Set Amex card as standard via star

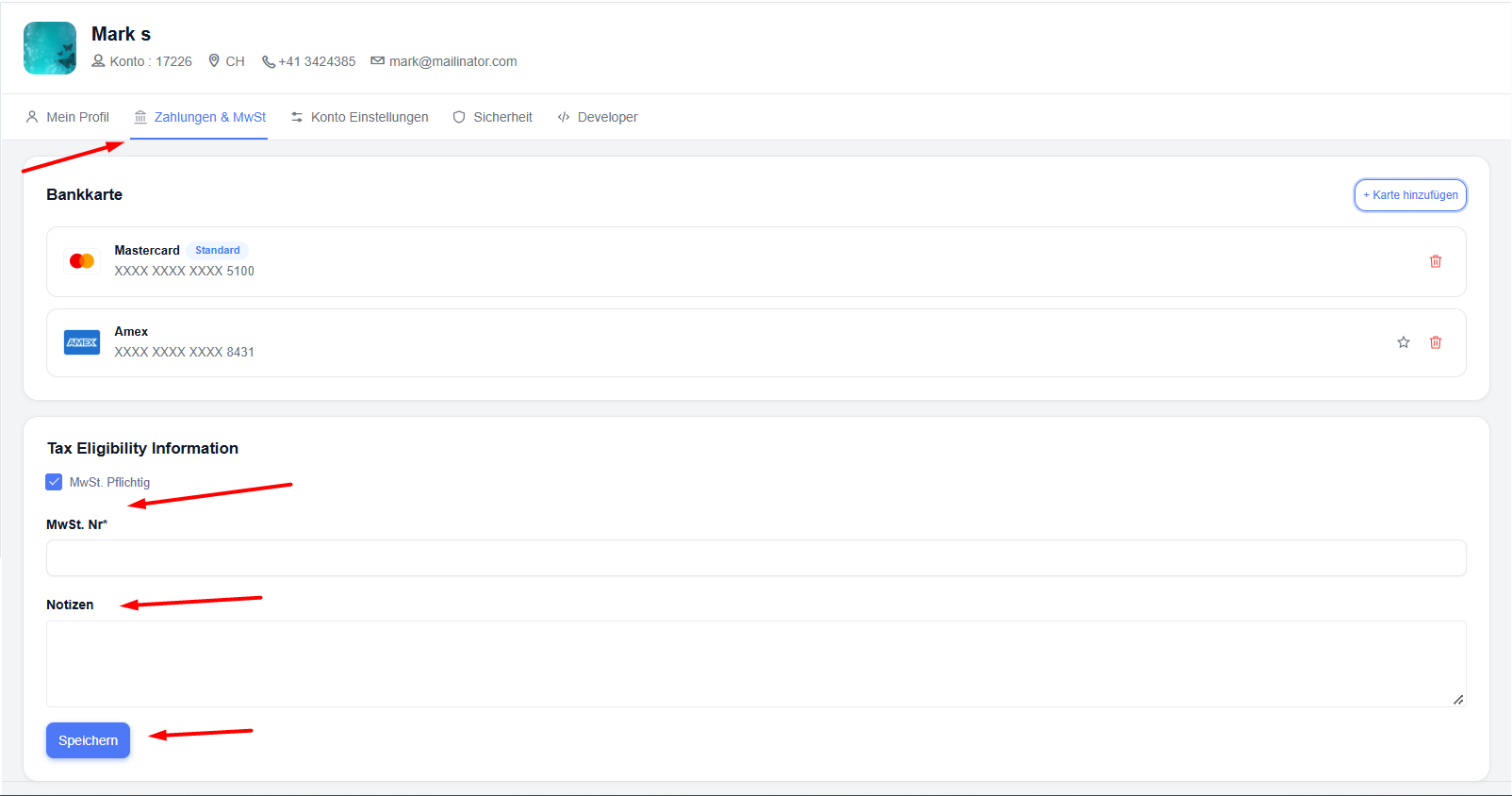coord(1403,342)
